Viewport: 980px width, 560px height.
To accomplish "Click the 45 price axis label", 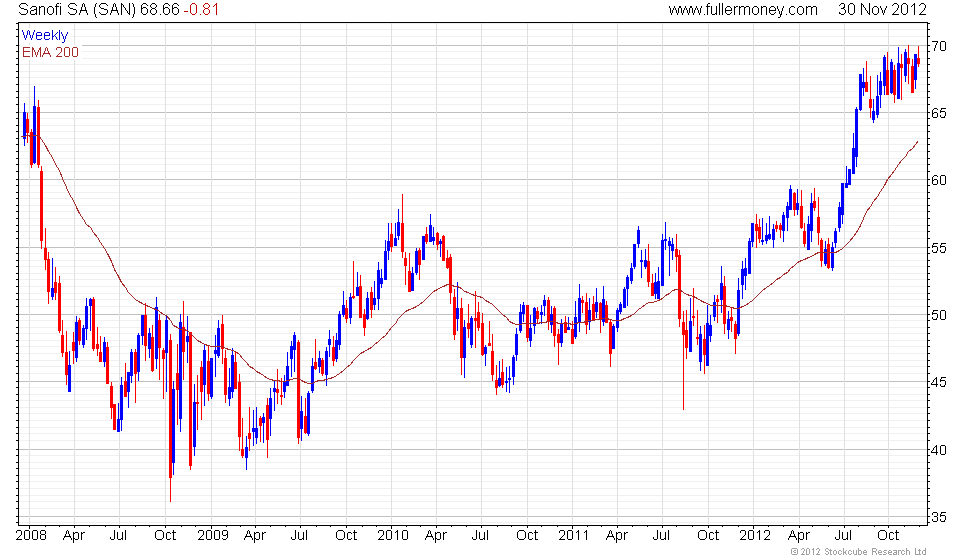I will [x=939, y=382].
